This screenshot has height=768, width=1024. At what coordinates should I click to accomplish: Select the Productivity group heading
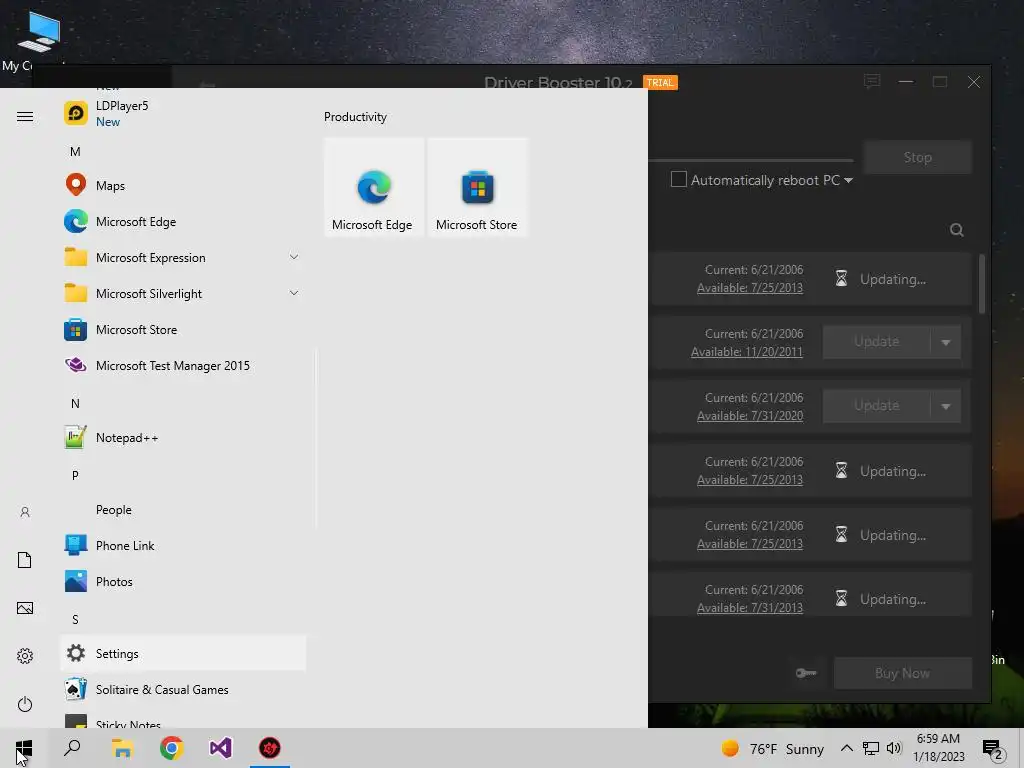point(355,117)
